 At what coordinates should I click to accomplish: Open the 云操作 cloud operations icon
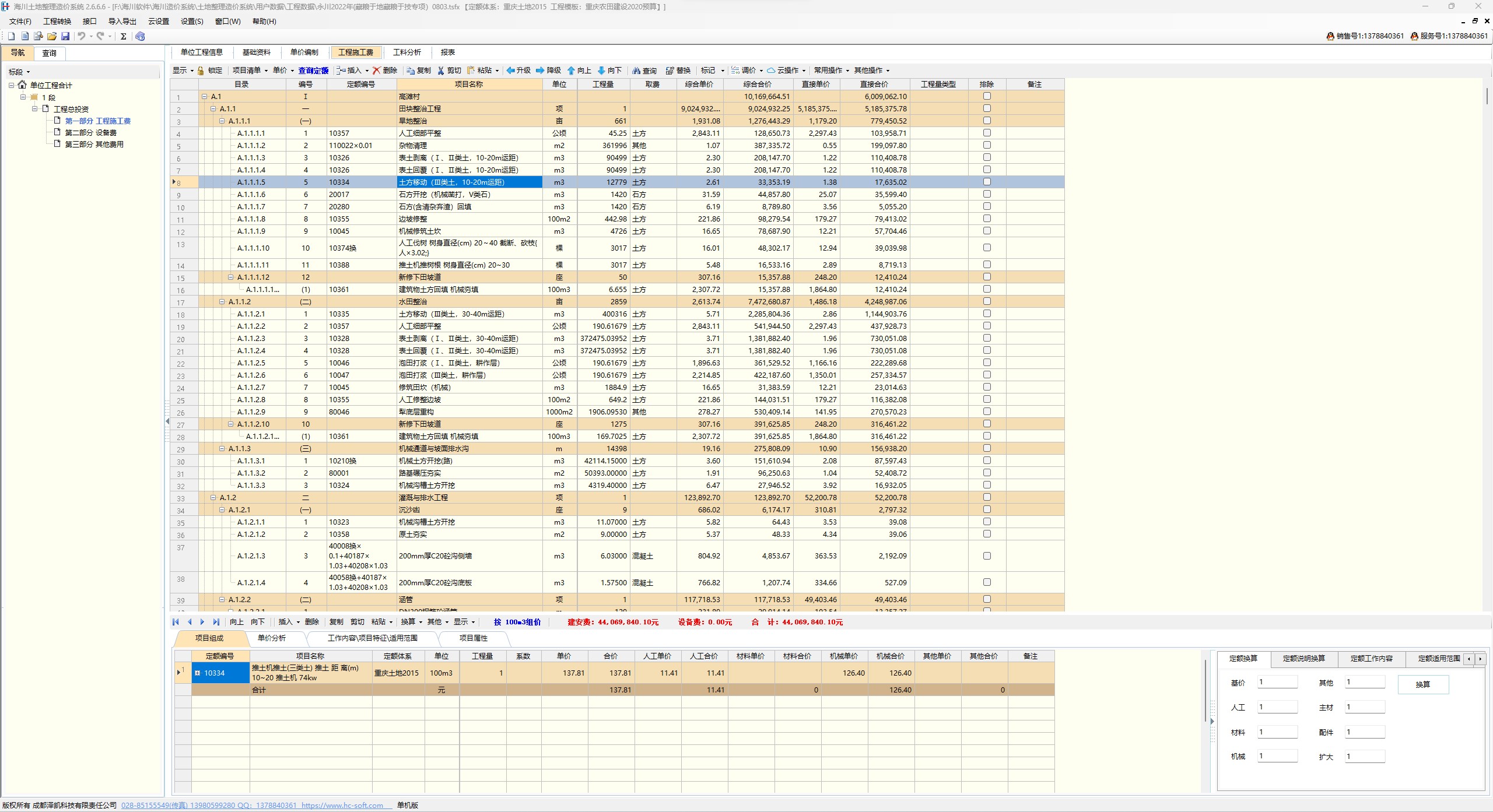pyautogui.click(x=771, y=71)
